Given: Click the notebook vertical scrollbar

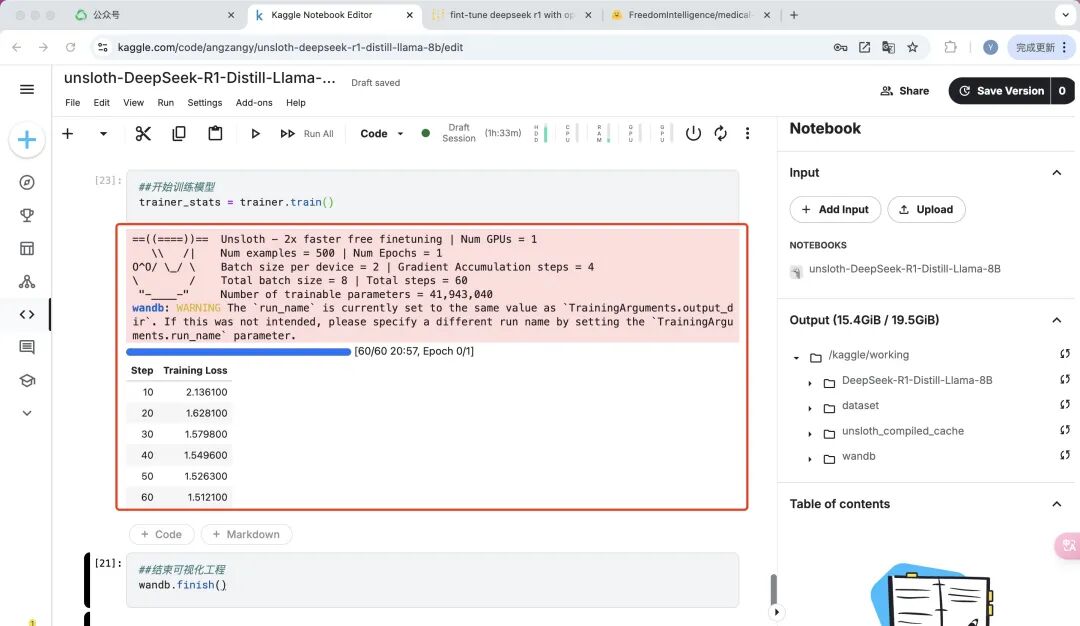Looking at the screenshot, I should 773,590.
